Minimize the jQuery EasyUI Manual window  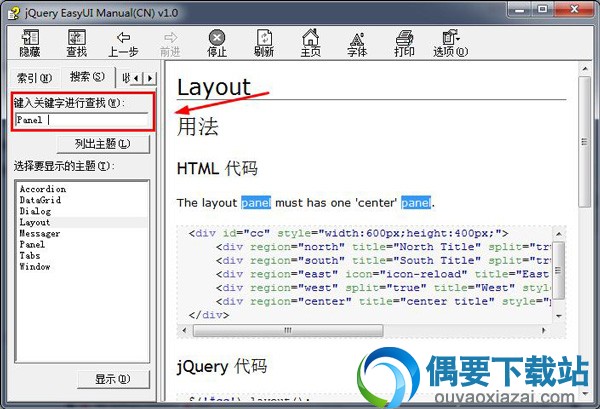point(520,10)
